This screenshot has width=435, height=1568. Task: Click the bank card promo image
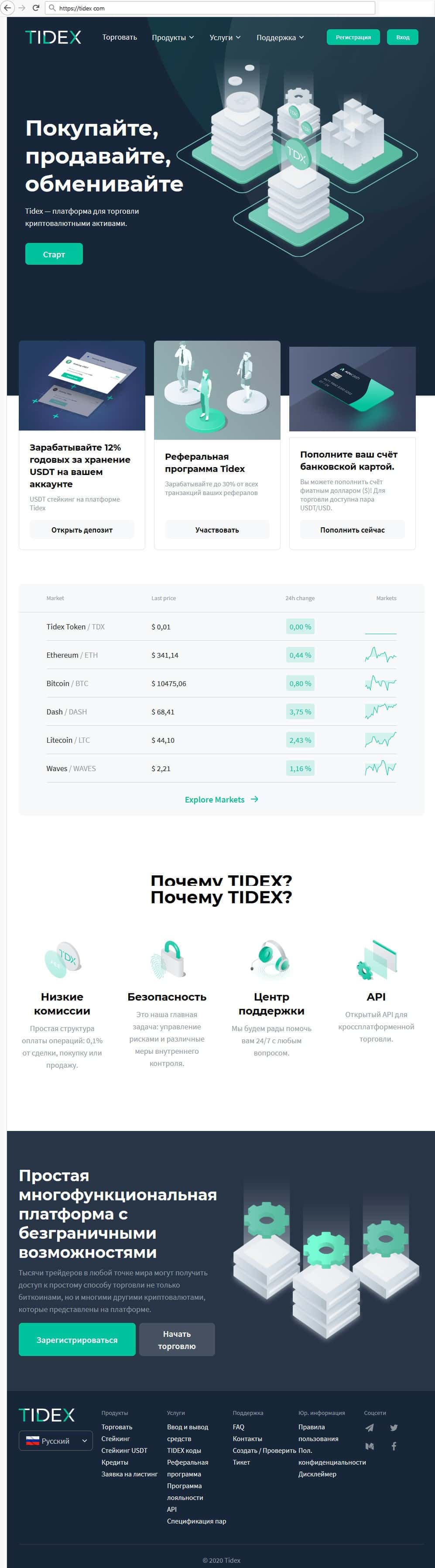(352, 389)
